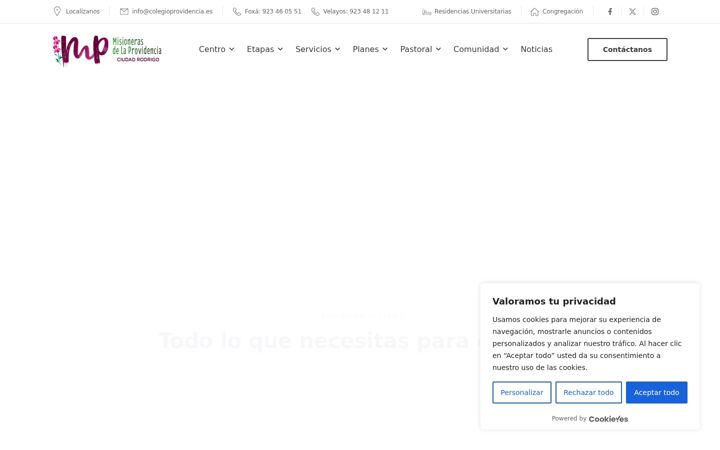Expand the chevron next to Etapas
Image resolution: width=720 pixels, height=450 pixels.
pyautogui.click(x=280, y=49)
